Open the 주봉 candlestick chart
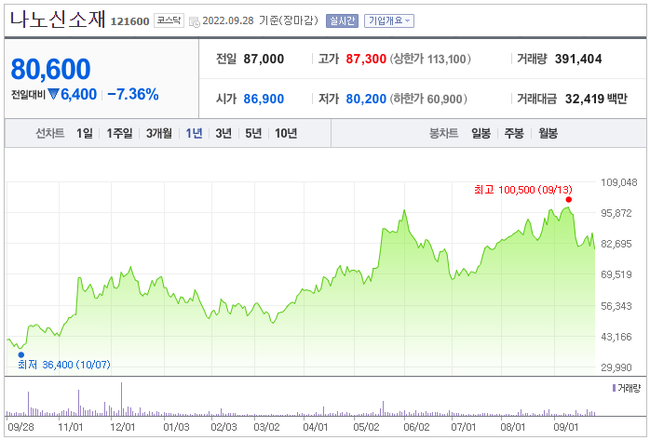The image size is (650, 440). click(x=514, y=133)
